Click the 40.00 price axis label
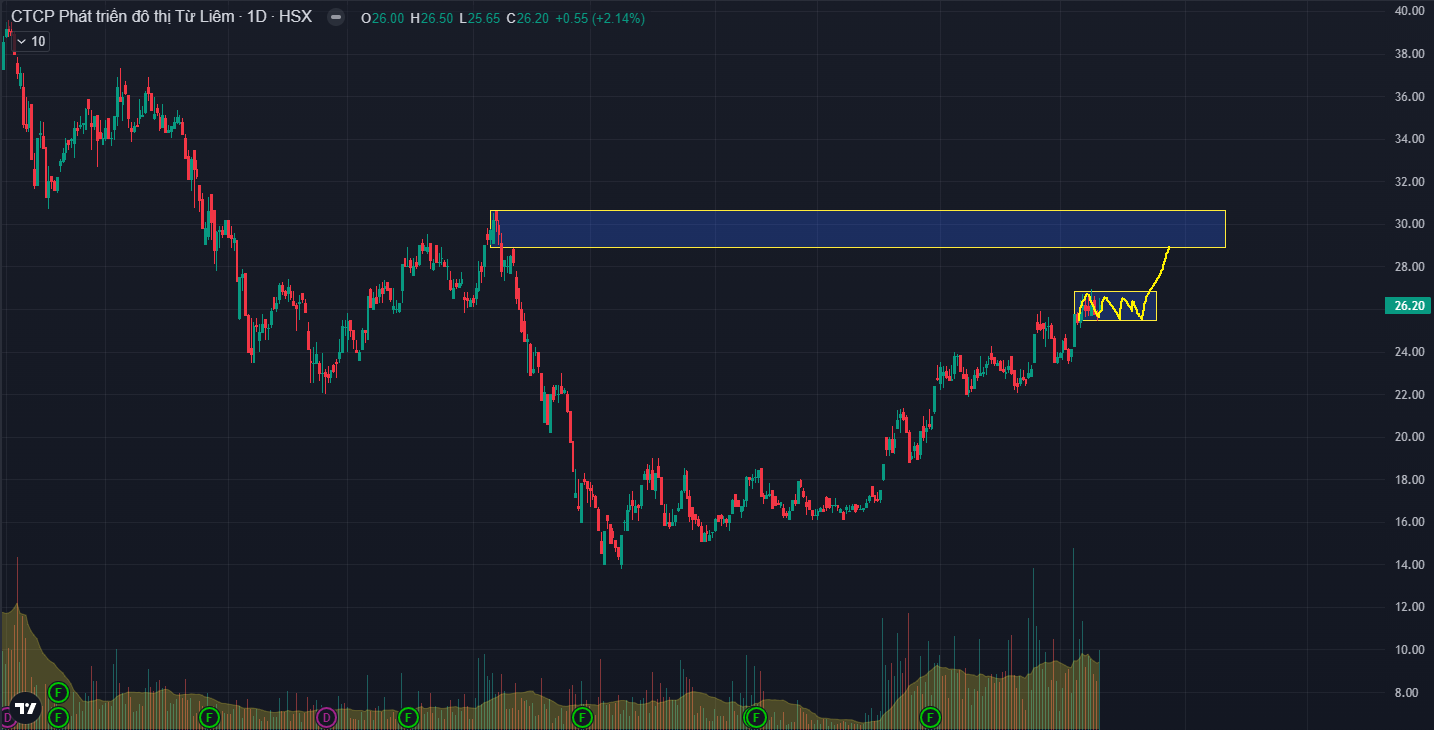Viewport: 1434px width, 730px height. click(x=1409, y=11)
